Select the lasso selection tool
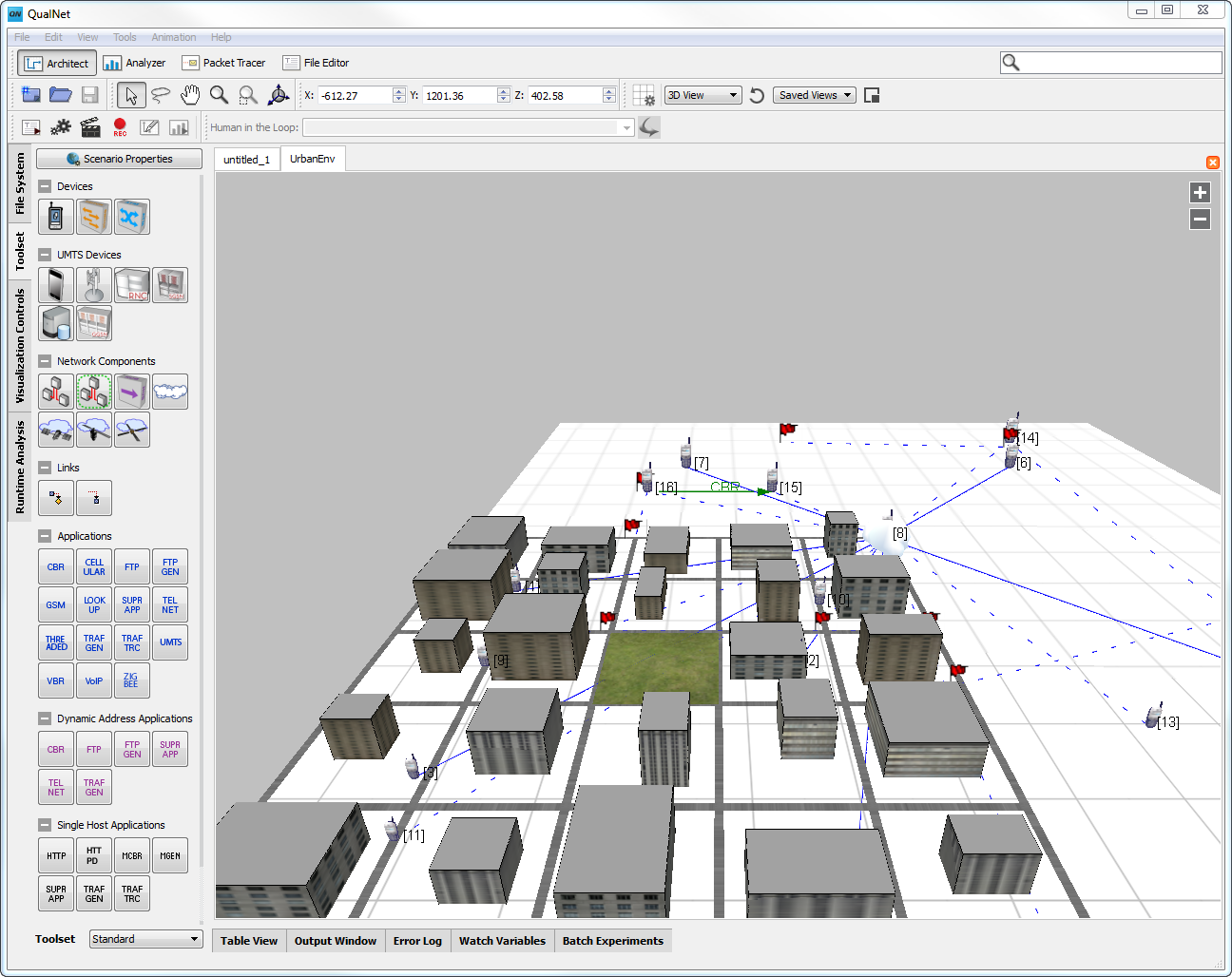Image resolution: width=1232 pixels, height=977 pixels. 161,95
